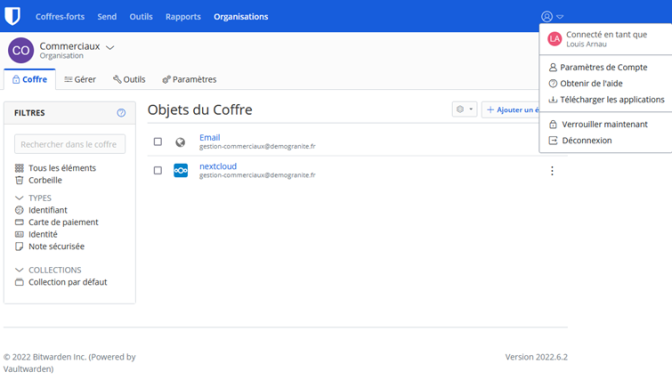This screenshot has height=380, width=672.
Task: Click the Bitwarden shield logo
Action: coord(12,16)
